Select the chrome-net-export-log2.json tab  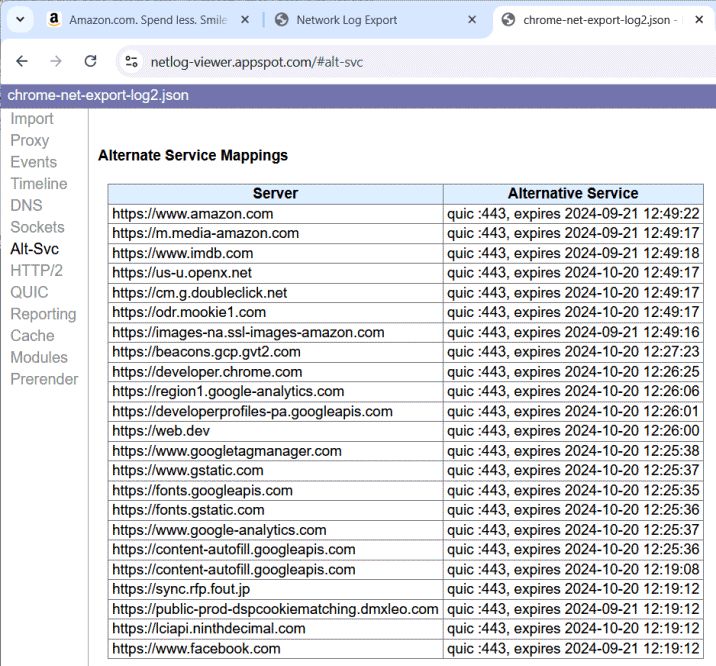click(x=600, y=20)
